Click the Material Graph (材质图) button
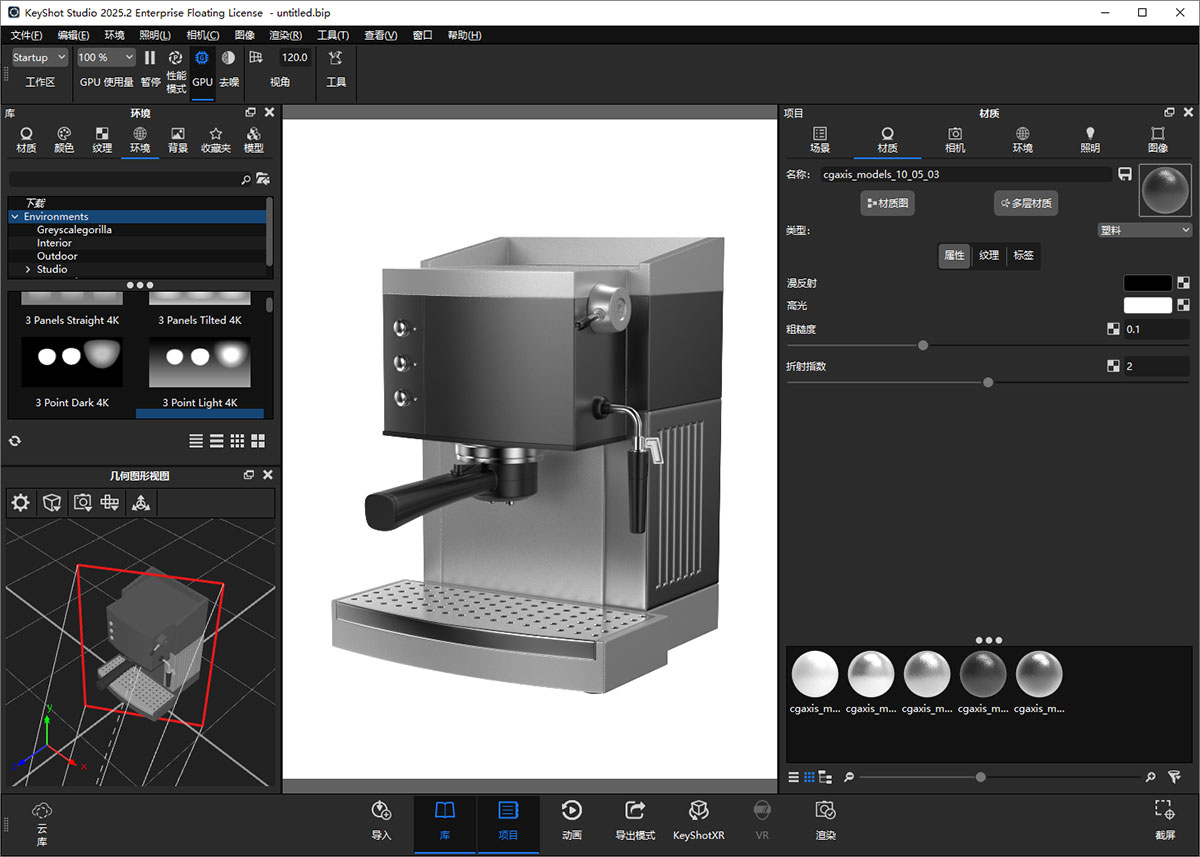The height and width of the screenshot is (857, 1200). coord(887,203)
